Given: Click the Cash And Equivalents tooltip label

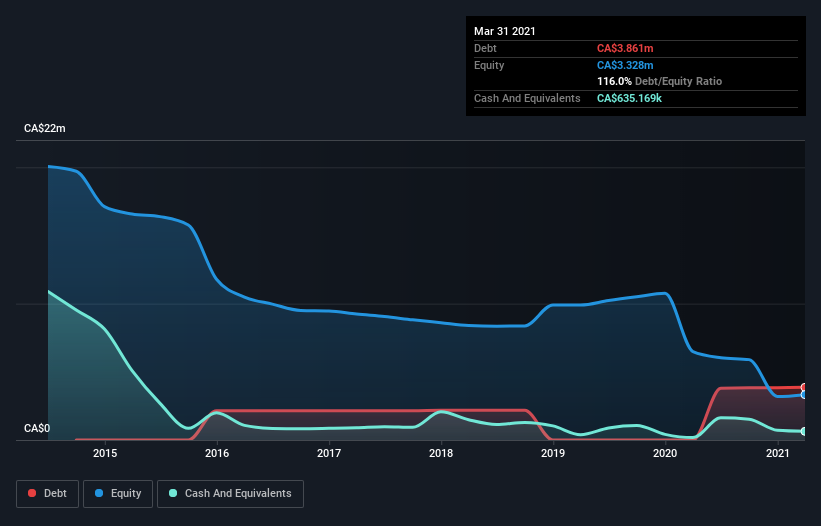Looking at the screenshot, I should 527,98.
